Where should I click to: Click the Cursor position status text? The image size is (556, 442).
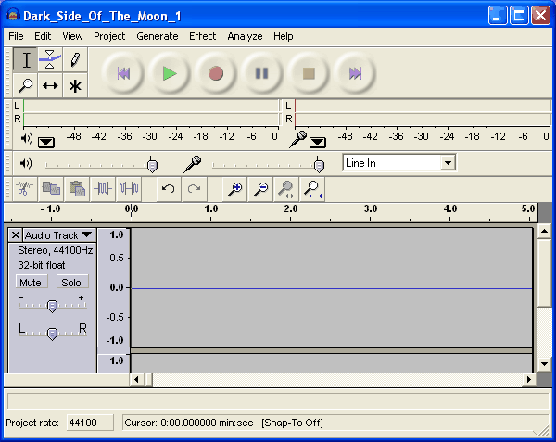point(189,423)
